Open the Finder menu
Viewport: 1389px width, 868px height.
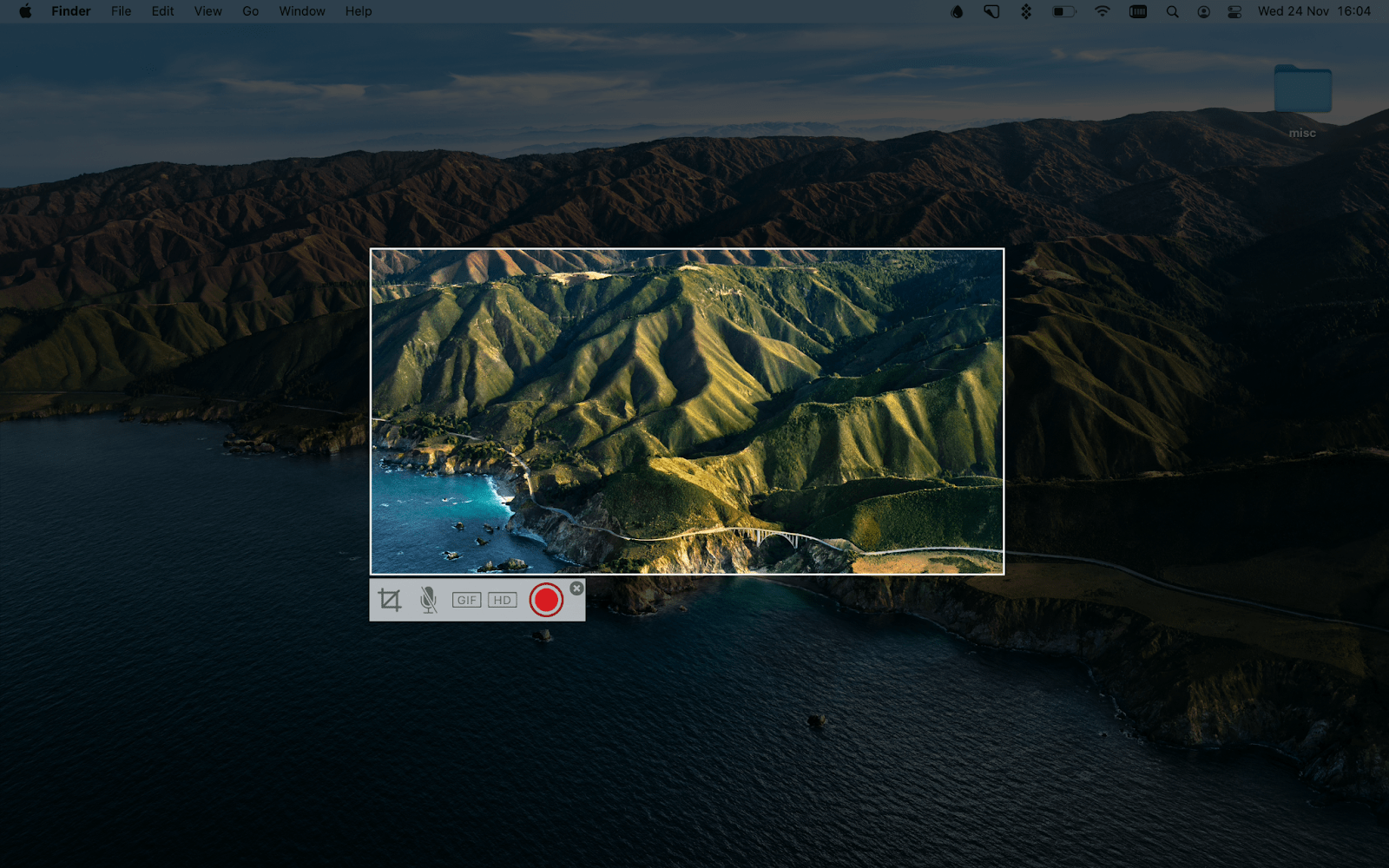[71, 11]
